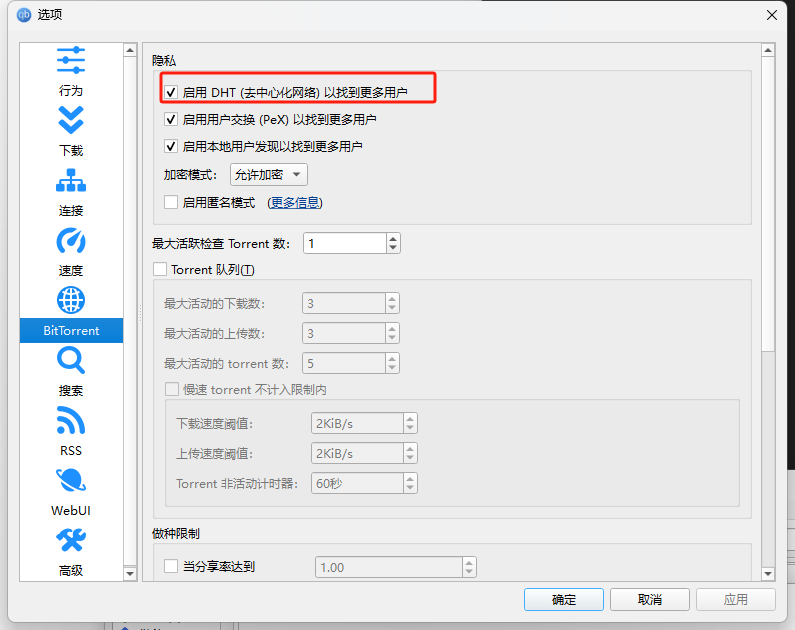Image resolution: width=795 pixels, height=630 pixels.
Task: Switch to the 速度 tab label
Action: 70,271
